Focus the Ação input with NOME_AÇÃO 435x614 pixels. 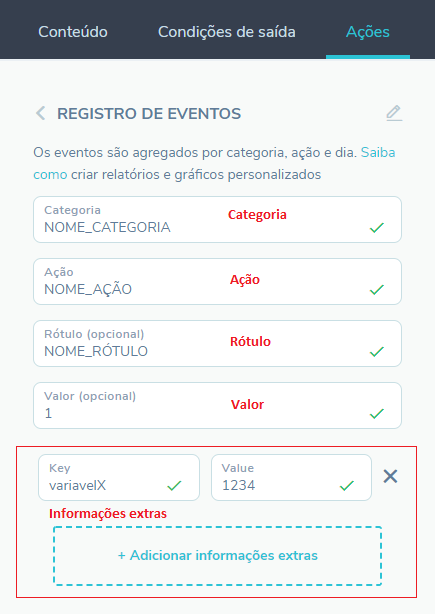pos(218,282)
